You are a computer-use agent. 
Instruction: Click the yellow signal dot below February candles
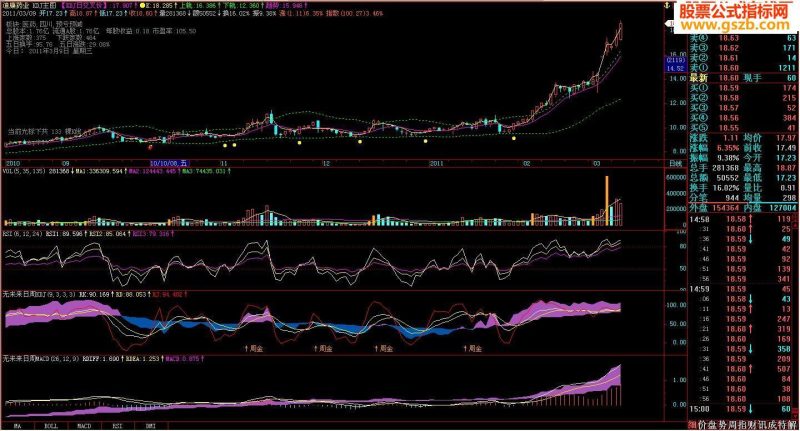point(513,138)
